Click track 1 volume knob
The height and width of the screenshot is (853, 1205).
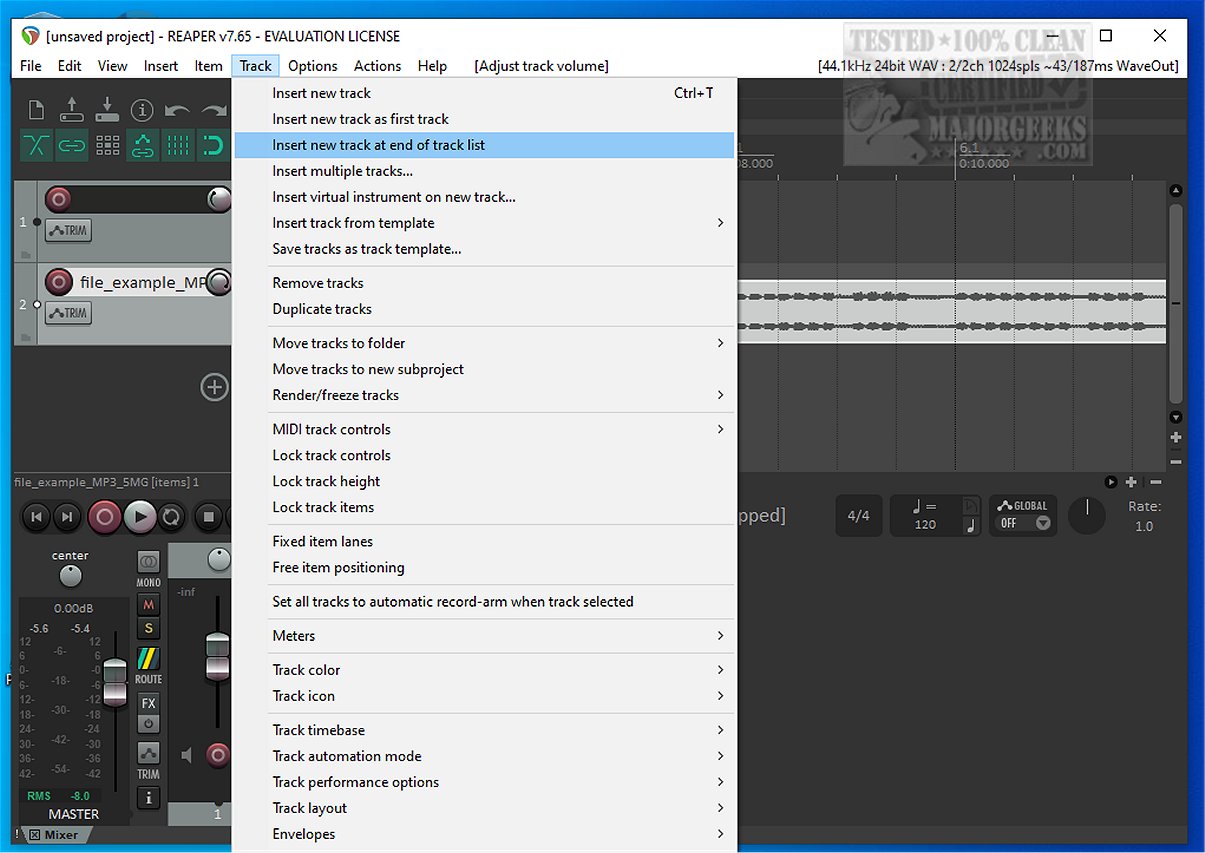coord(219,199)
